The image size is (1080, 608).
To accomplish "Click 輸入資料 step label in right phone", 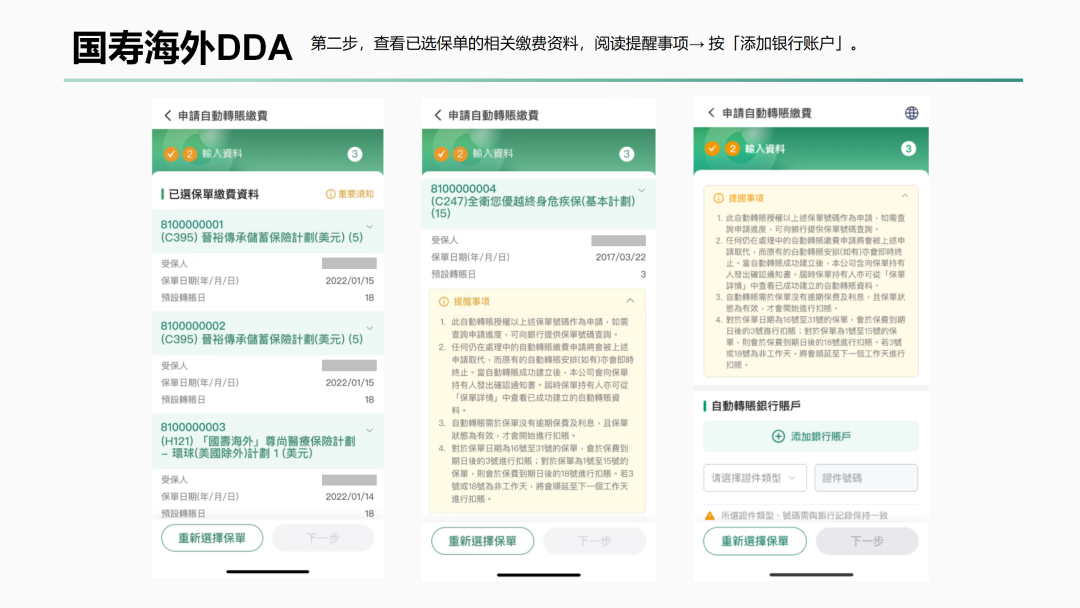I will [x=765, y=149].
